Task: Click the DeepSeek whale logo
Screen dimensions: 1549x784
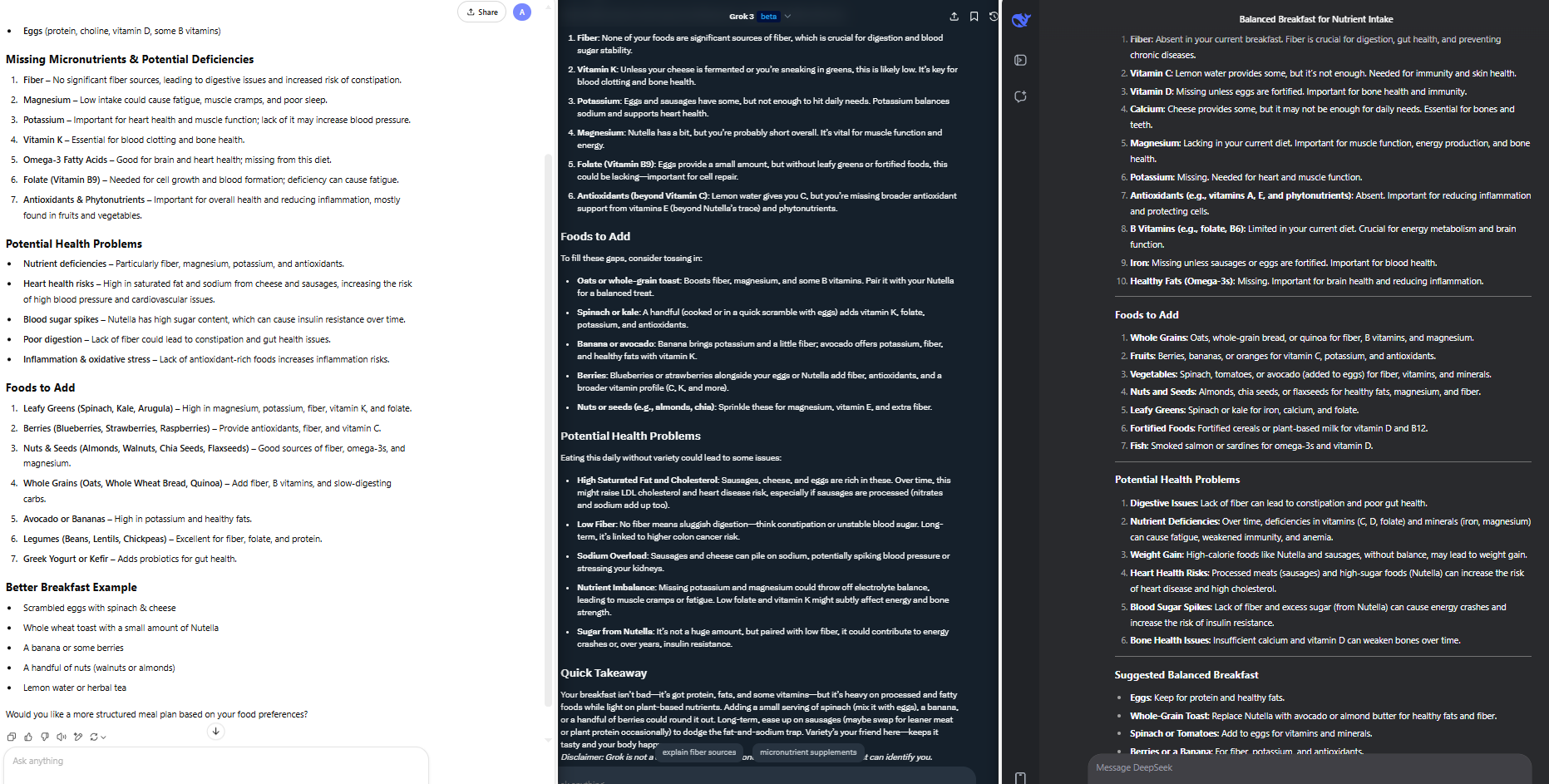Action: 1021,20
